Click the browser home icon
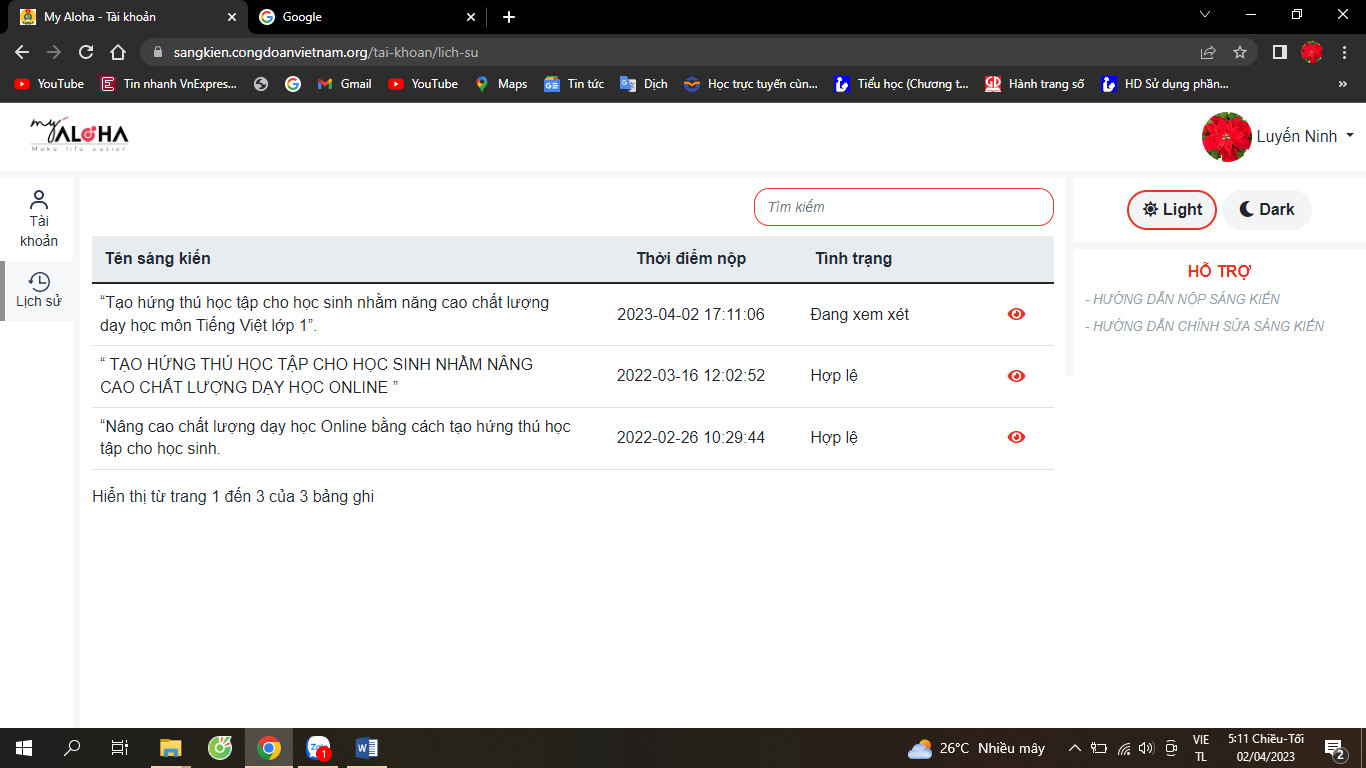Image resolution: width=1366 pixels, height=768 pixels. click(118, 52)
